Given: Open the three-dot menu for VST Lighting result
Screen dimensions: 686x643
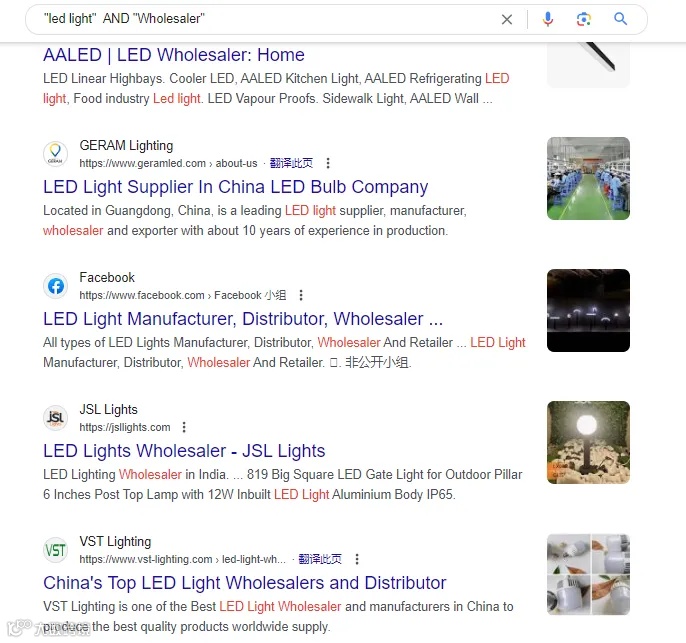Looking at the screenshot, I should (x=357, y=559).
